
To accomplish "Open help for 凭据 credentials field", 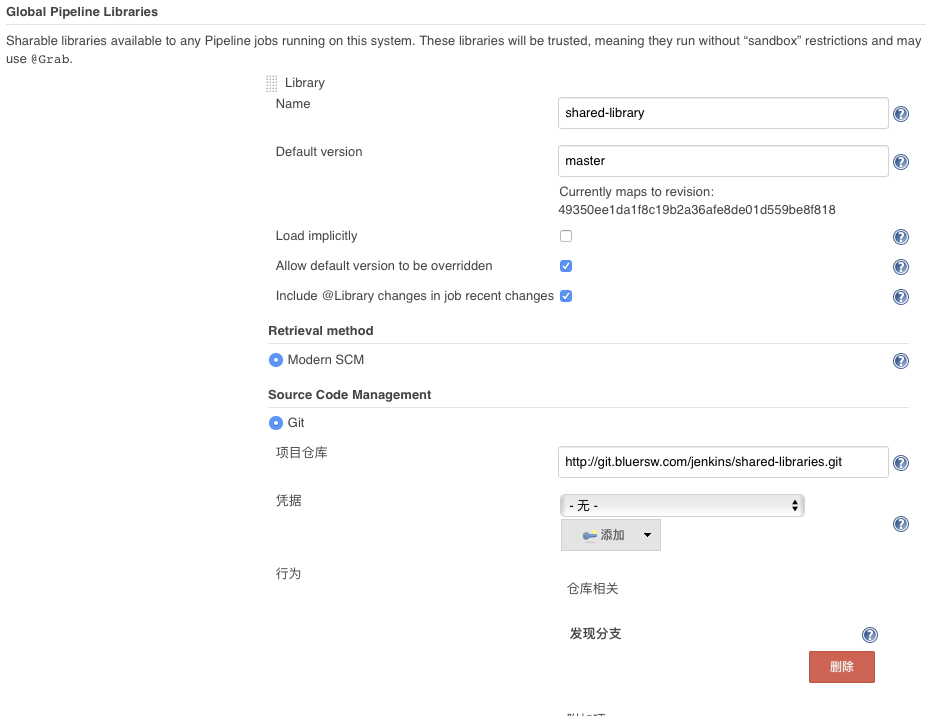I will [x=901, y=524].
